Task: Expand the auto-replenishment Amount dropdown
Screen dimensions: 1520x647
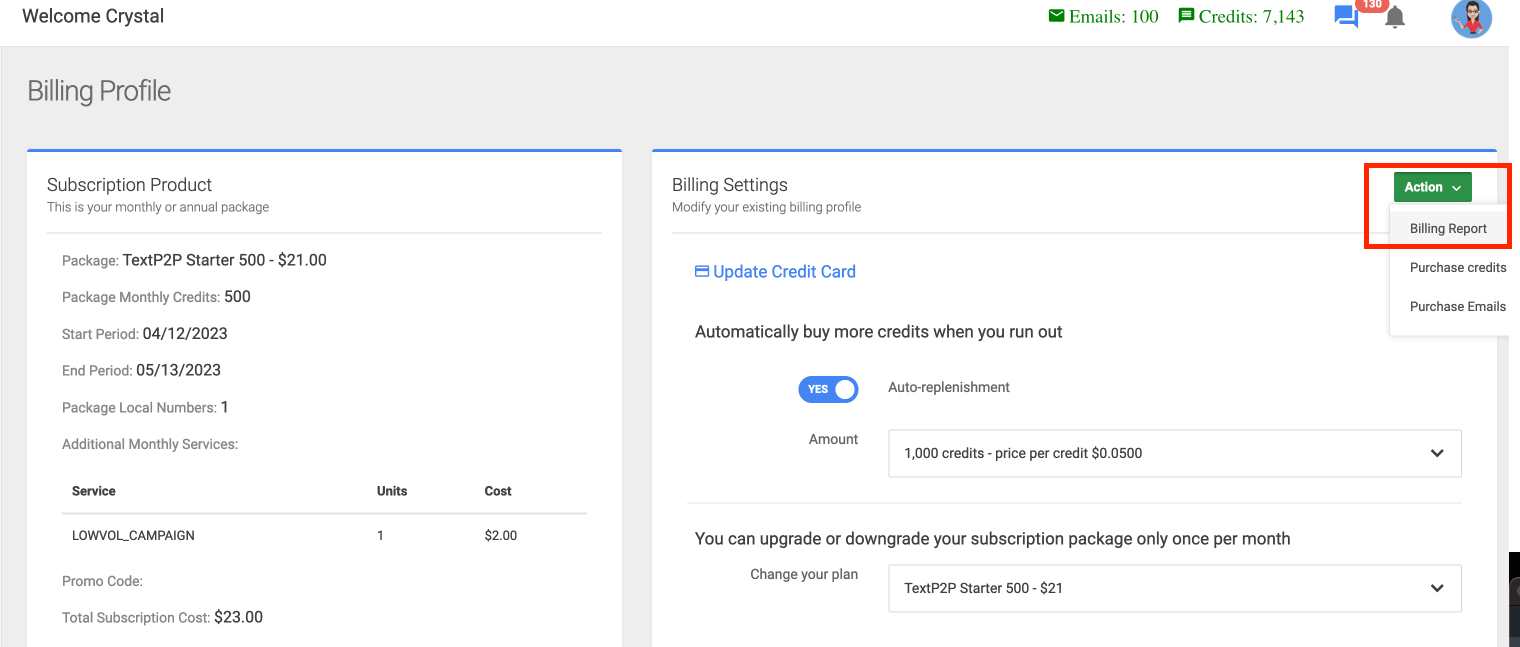Action: pyautogui.click(x=1174, y=453)
